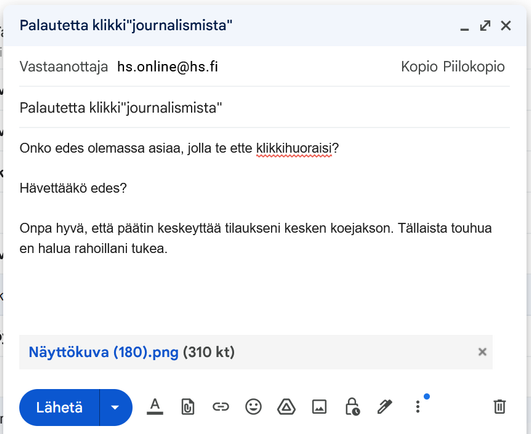Insert files using Google Drive
This screenshot has width=531, height=434.
(x=286, y=407)
